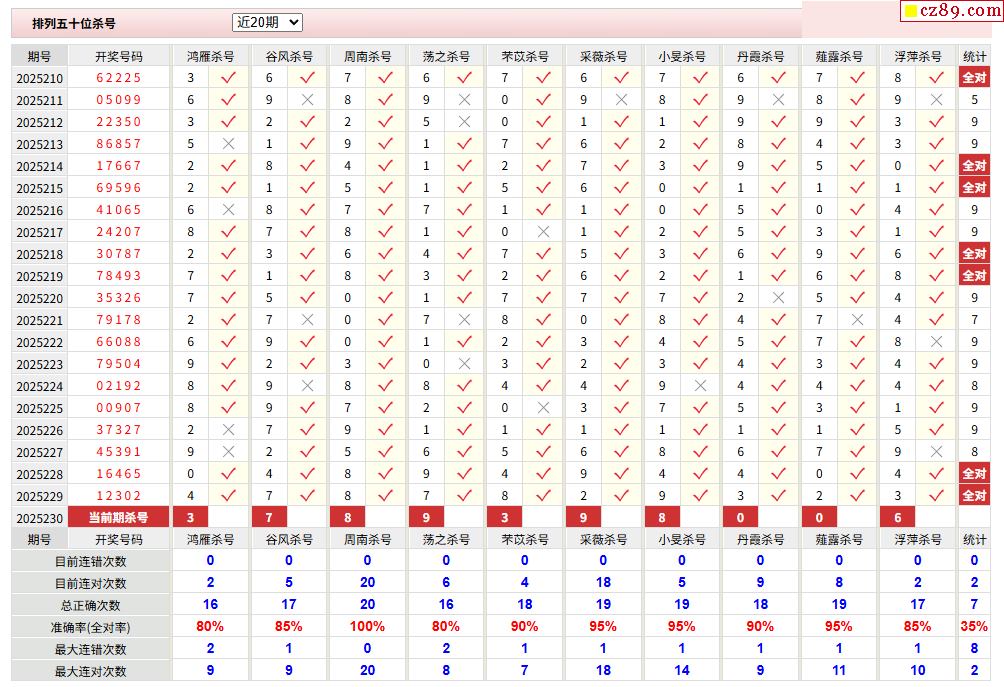1004x687 pixels.
Task: Click the X mark for 丹霞杀号 in row 2025220
Action: [x=779, y=298]
